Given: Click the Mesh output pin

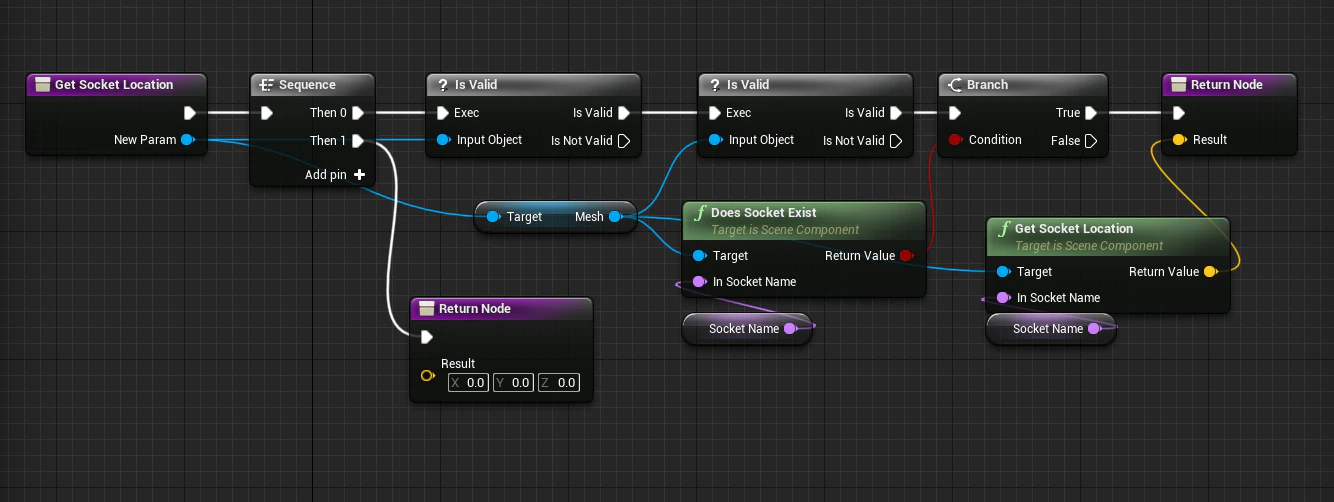Looking at the screenshot, I should [615, 216].
